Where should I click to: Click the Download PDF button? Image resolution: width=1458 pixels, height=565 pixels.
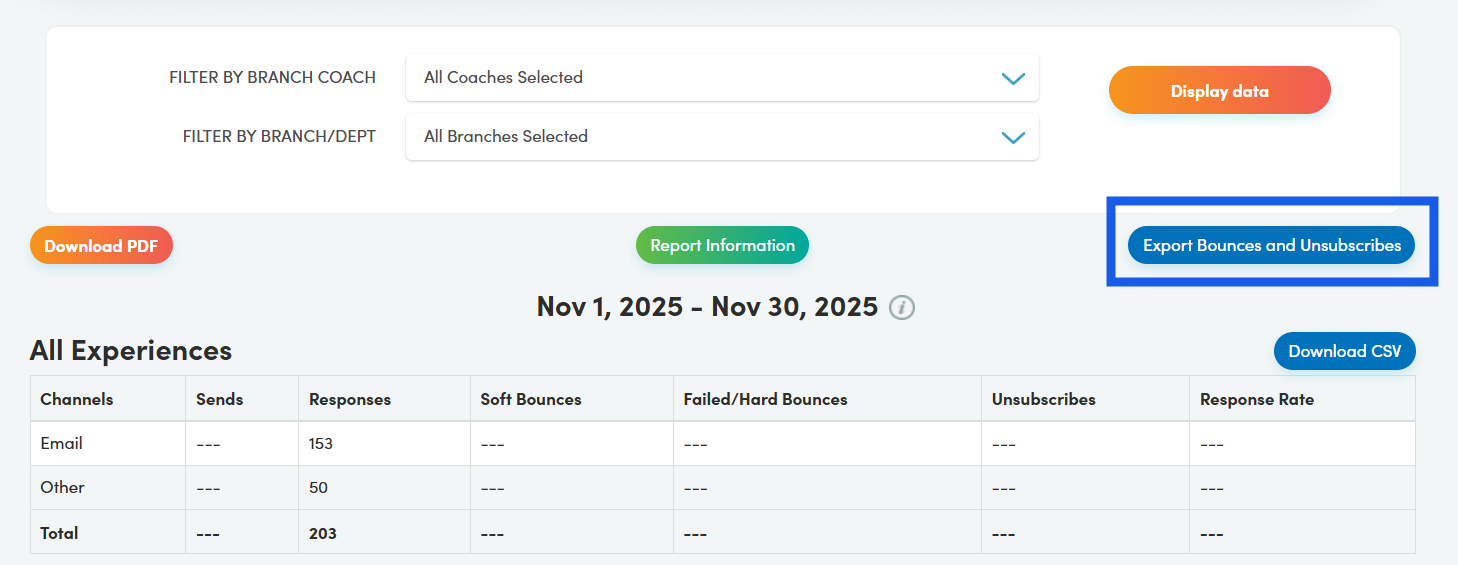[x=101, y=246]
